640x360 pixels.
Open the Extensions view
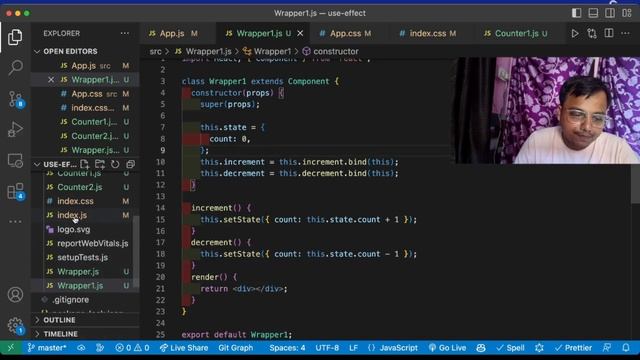(x=16, y=191)
